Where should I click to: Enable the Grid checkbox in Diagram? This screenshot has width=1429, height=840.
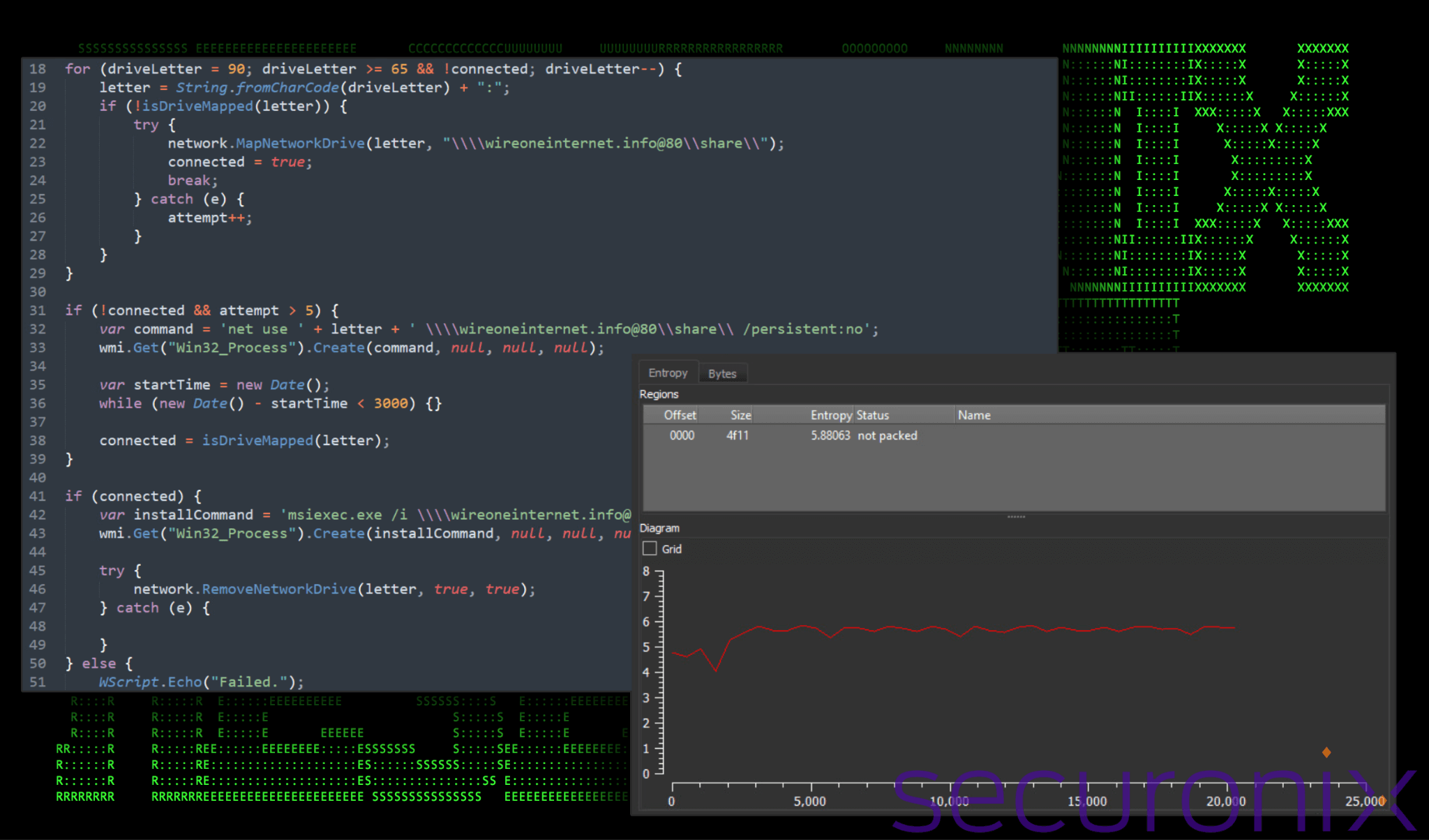[x=650, y=549]
